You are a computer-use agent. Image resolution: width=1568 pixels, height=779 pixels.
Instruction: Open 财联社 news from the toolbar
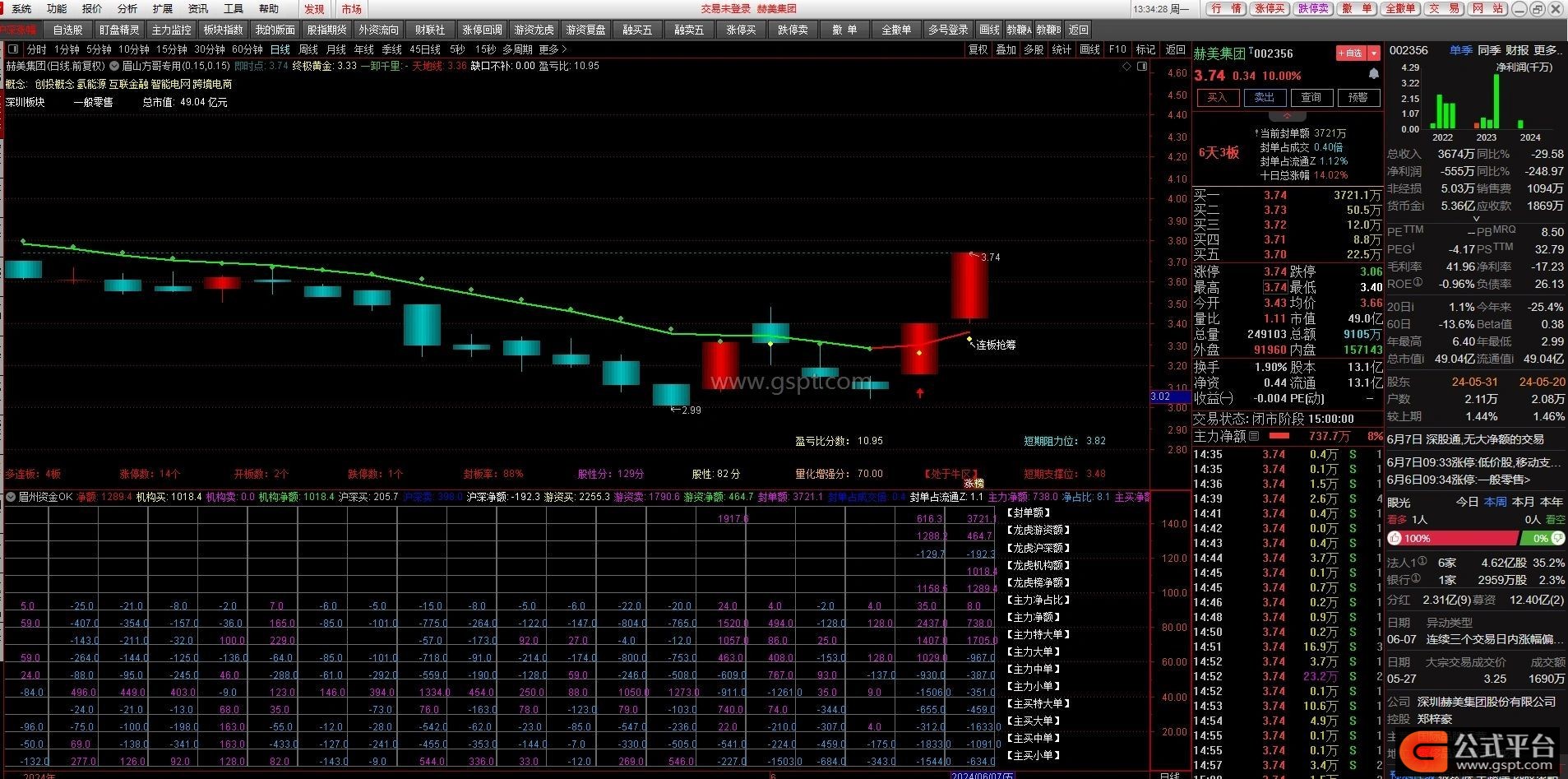tap(429, 30)
